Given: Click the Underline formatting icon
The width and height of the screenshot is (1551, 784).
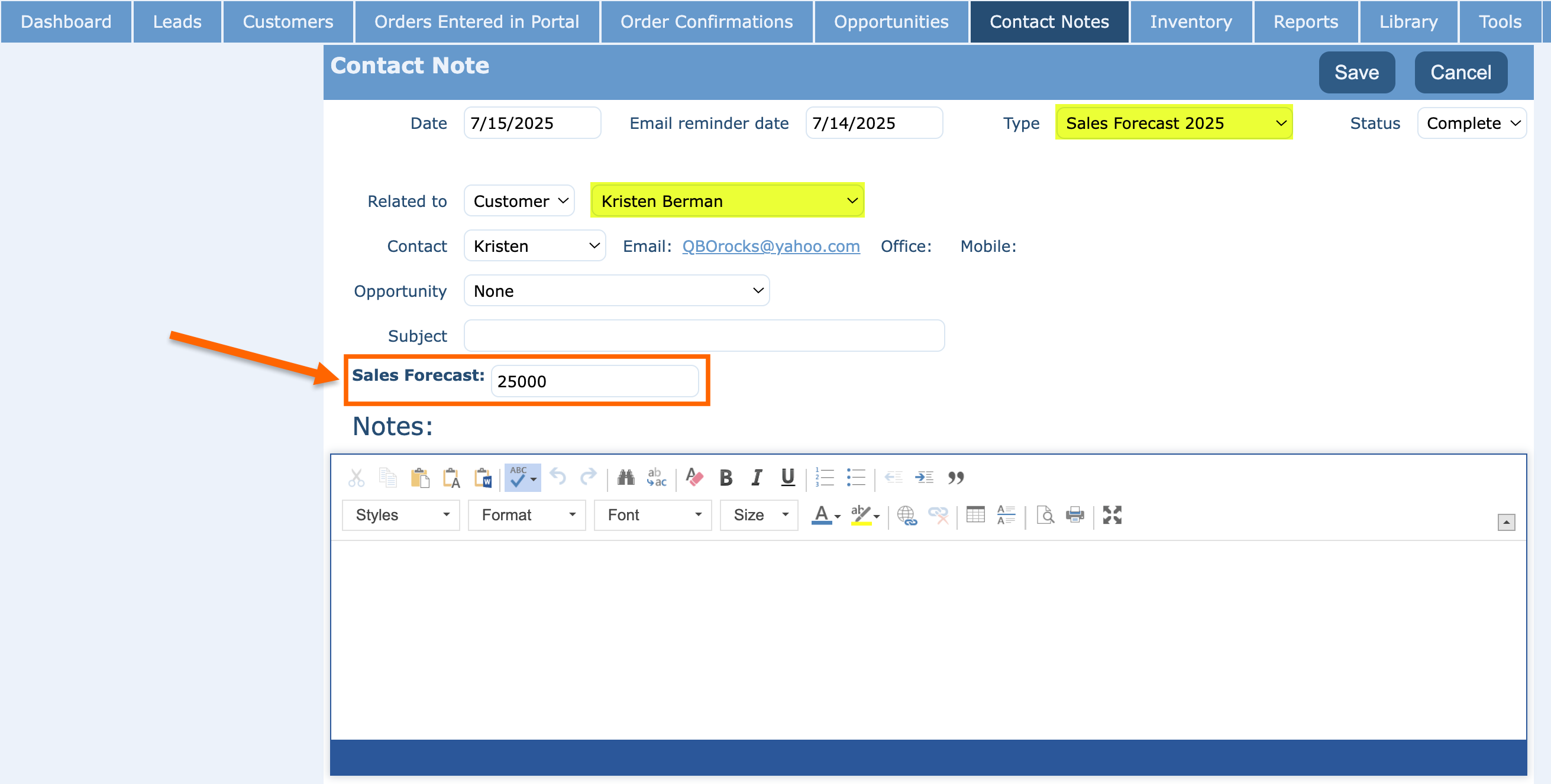Looking at the screenshot, I should (x=787, y=478).
